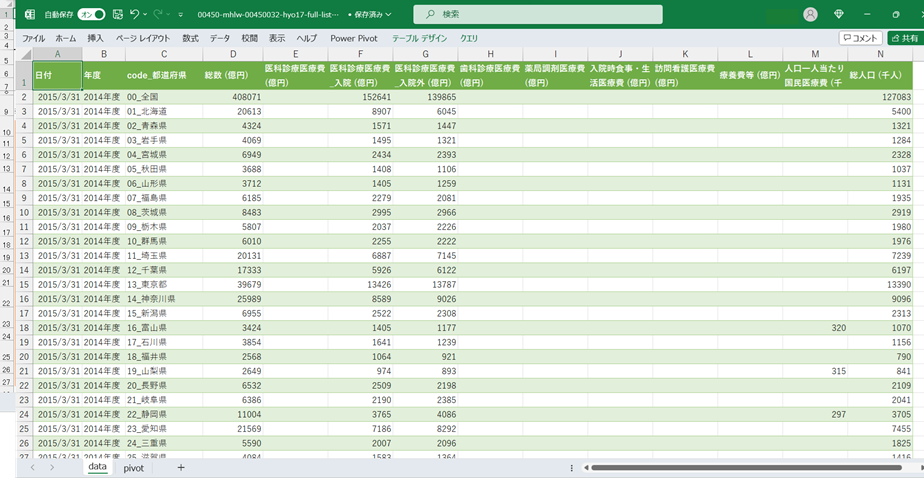Click the Save icon in title bar
Image resolution: width=924 pixels, height=478 pixels.
tap(118, 15)
